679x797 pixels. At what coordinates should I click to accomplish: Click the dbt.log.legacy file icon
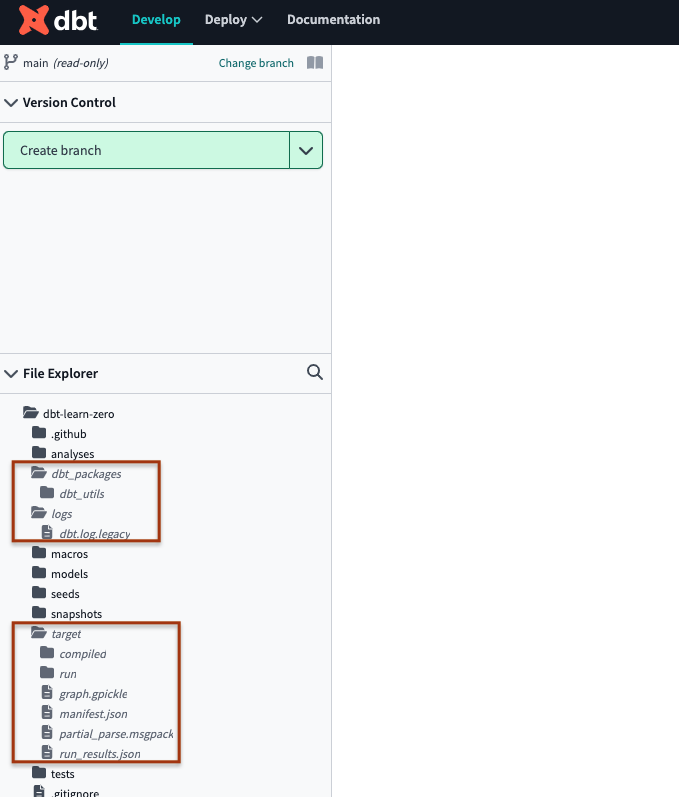point(47,534)
